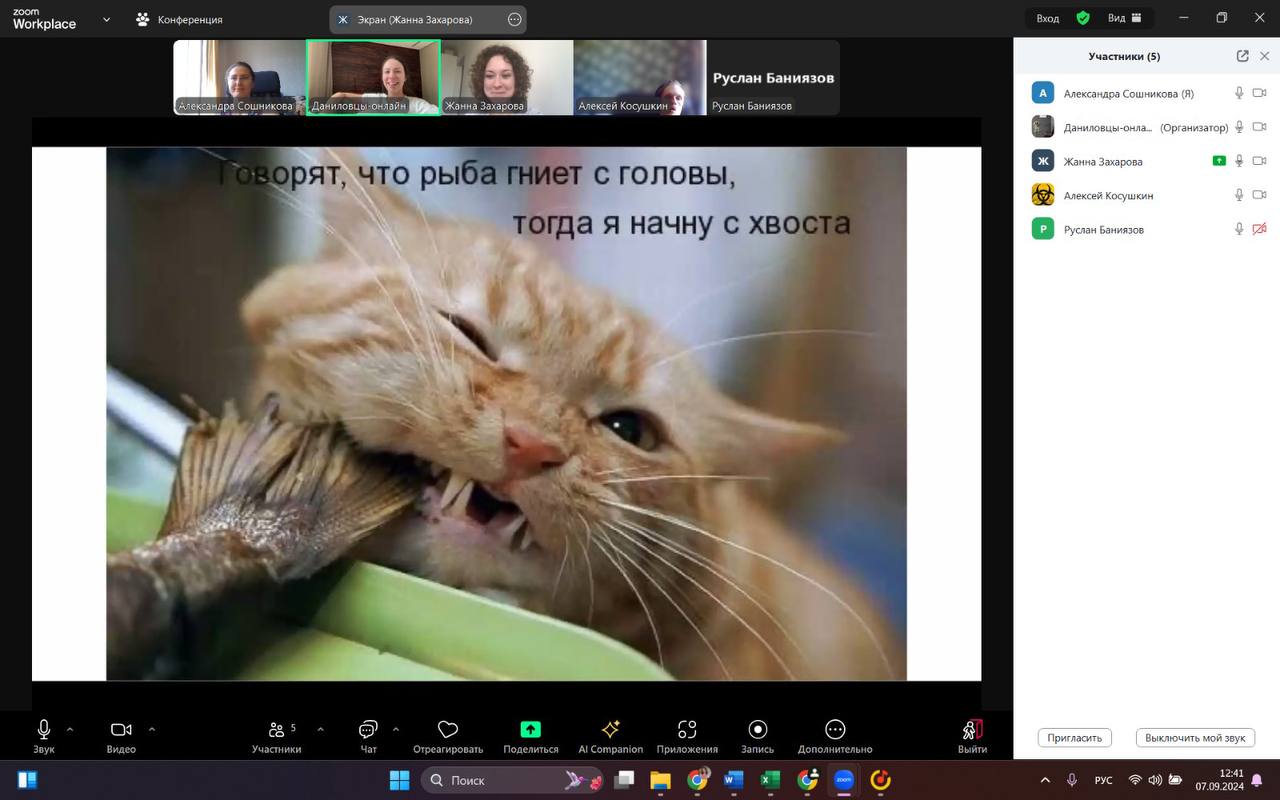Expand the arrow beside Чат

[x=396, y=729]
